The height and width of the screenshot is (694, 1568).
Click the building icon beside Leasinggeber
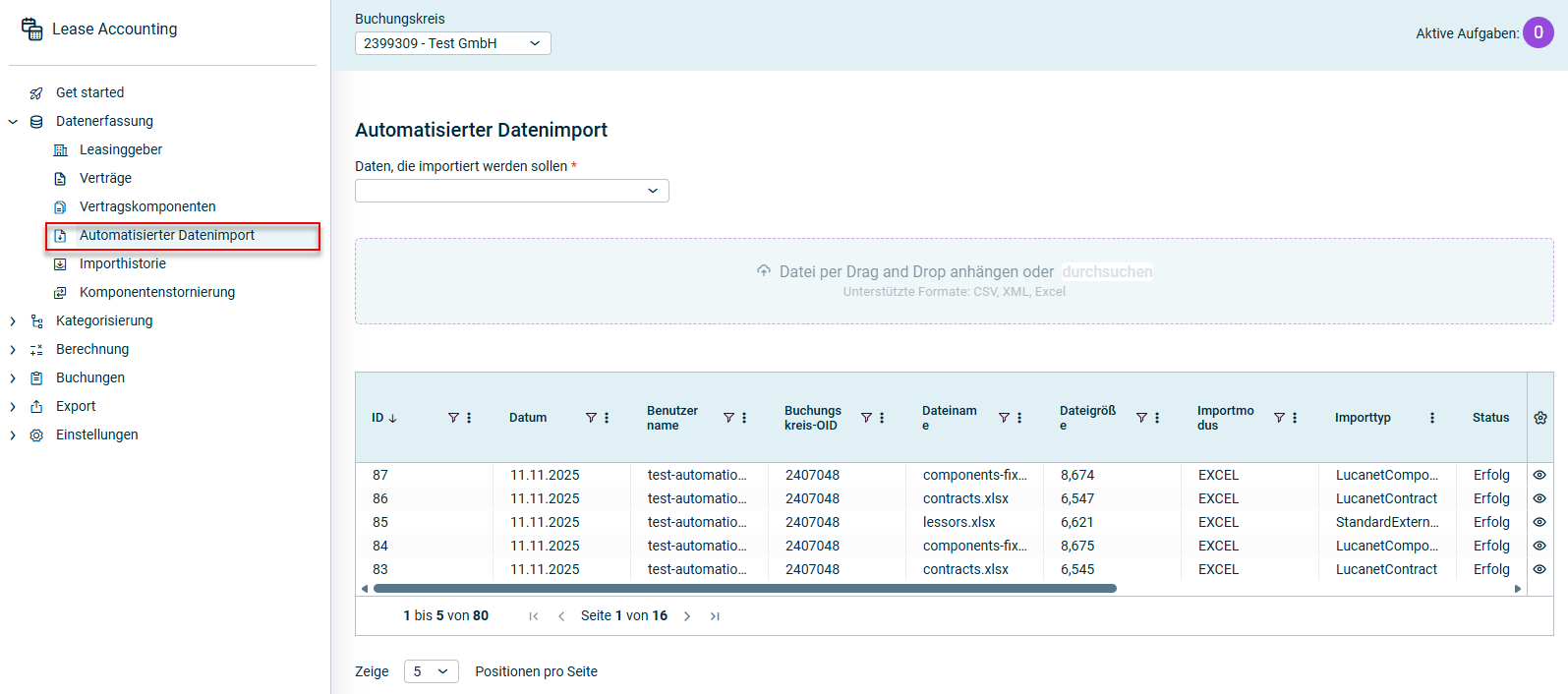click(x=60, y=150)
